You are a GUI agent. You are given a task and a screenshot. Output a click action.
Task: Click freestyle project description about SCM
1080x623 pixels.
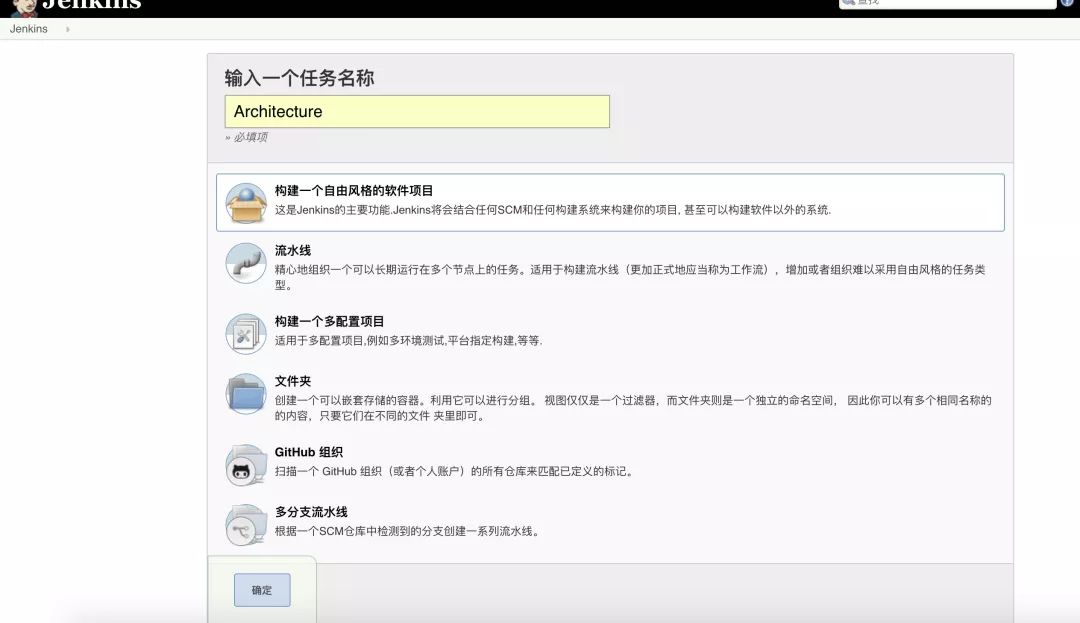click(553, 210)
